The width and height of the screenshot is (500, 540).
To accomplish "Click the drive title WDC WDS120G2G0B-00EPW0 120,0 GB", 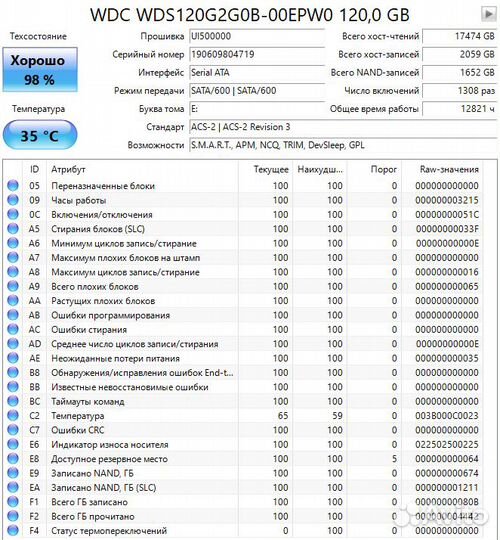I will [250, 15].
